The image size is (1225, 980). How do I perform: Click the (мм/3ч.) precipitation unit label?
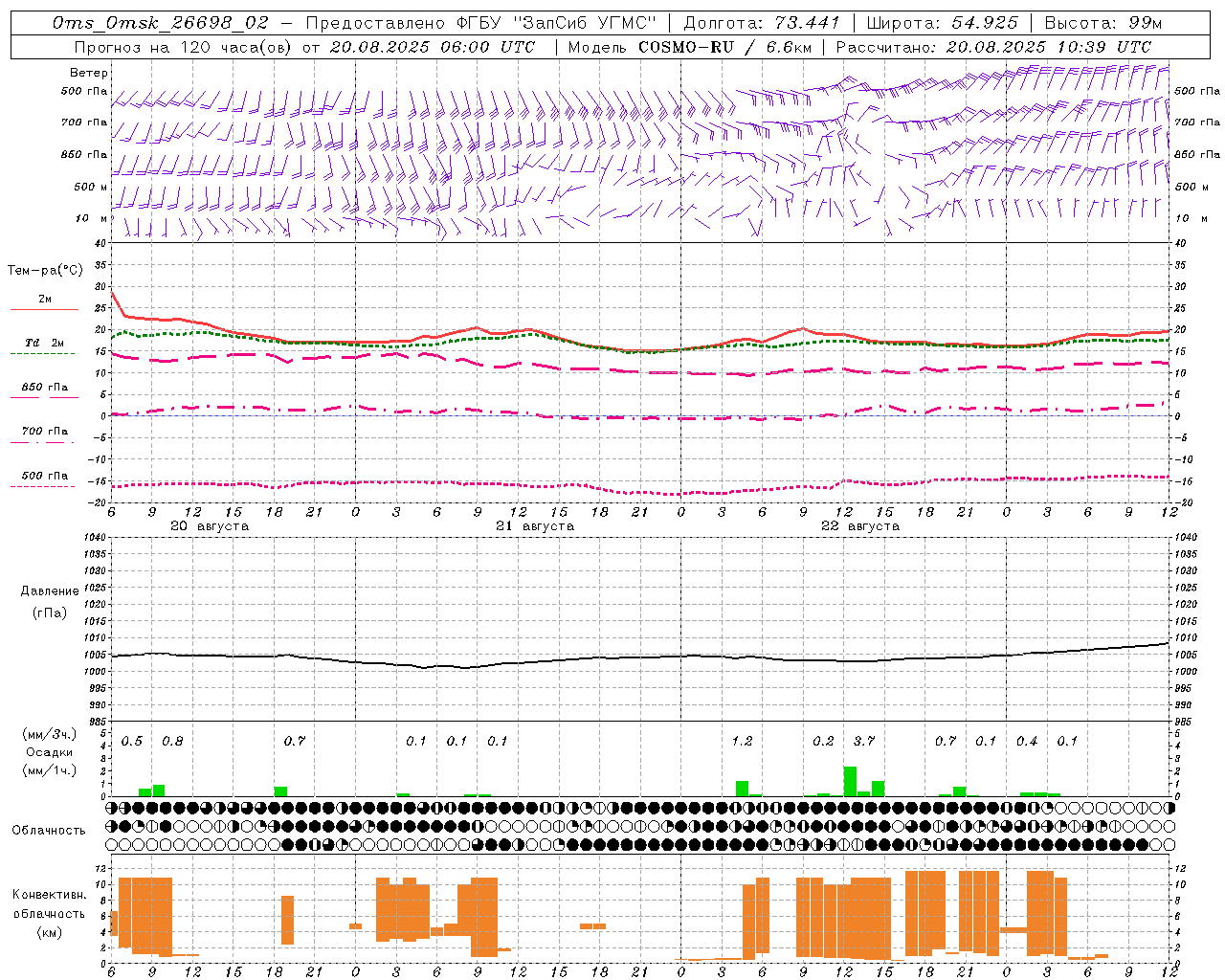[49, 734]
